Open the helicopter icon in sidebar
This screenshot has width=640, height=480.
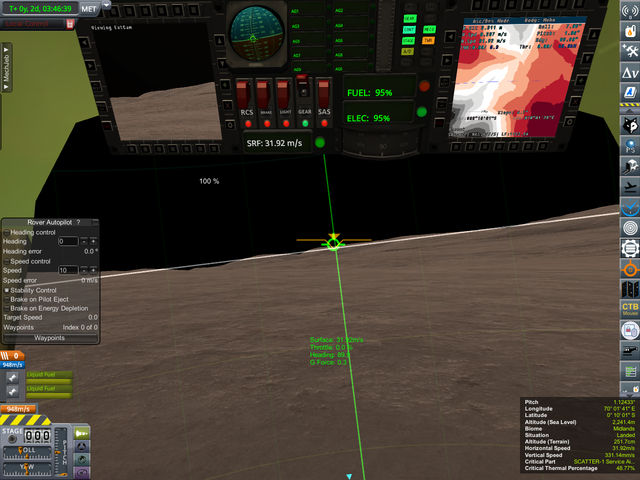[629, 350]
